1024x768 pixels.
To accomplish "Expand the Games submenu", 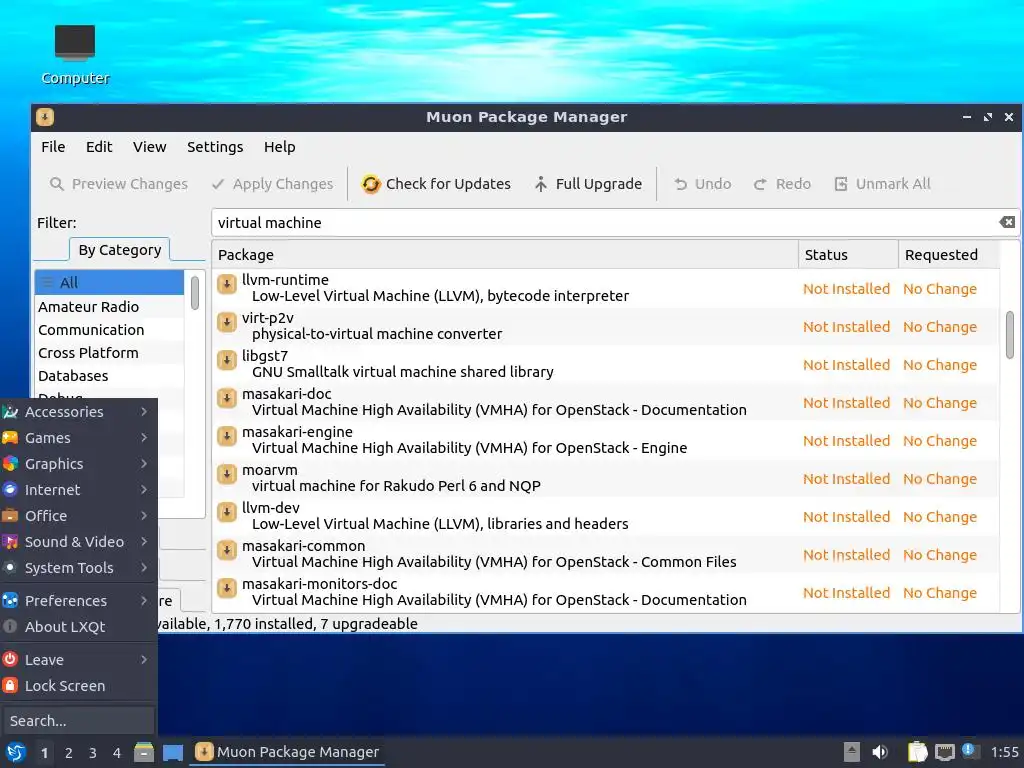I will coord(78,438).
